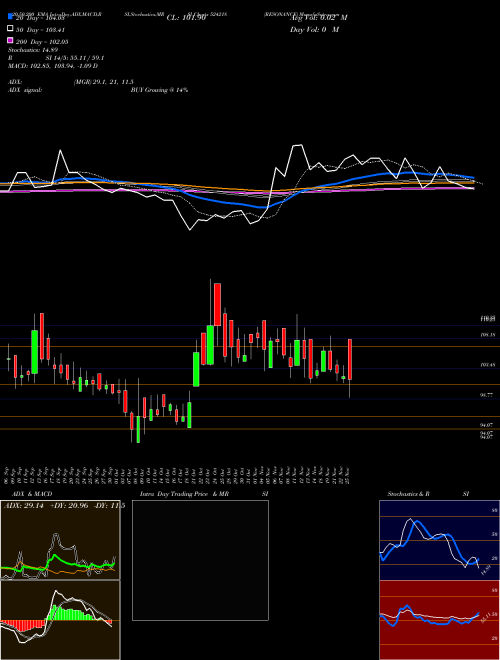Open the red RSI chart panel
The image size is (500, 660).
click(439, 620)
